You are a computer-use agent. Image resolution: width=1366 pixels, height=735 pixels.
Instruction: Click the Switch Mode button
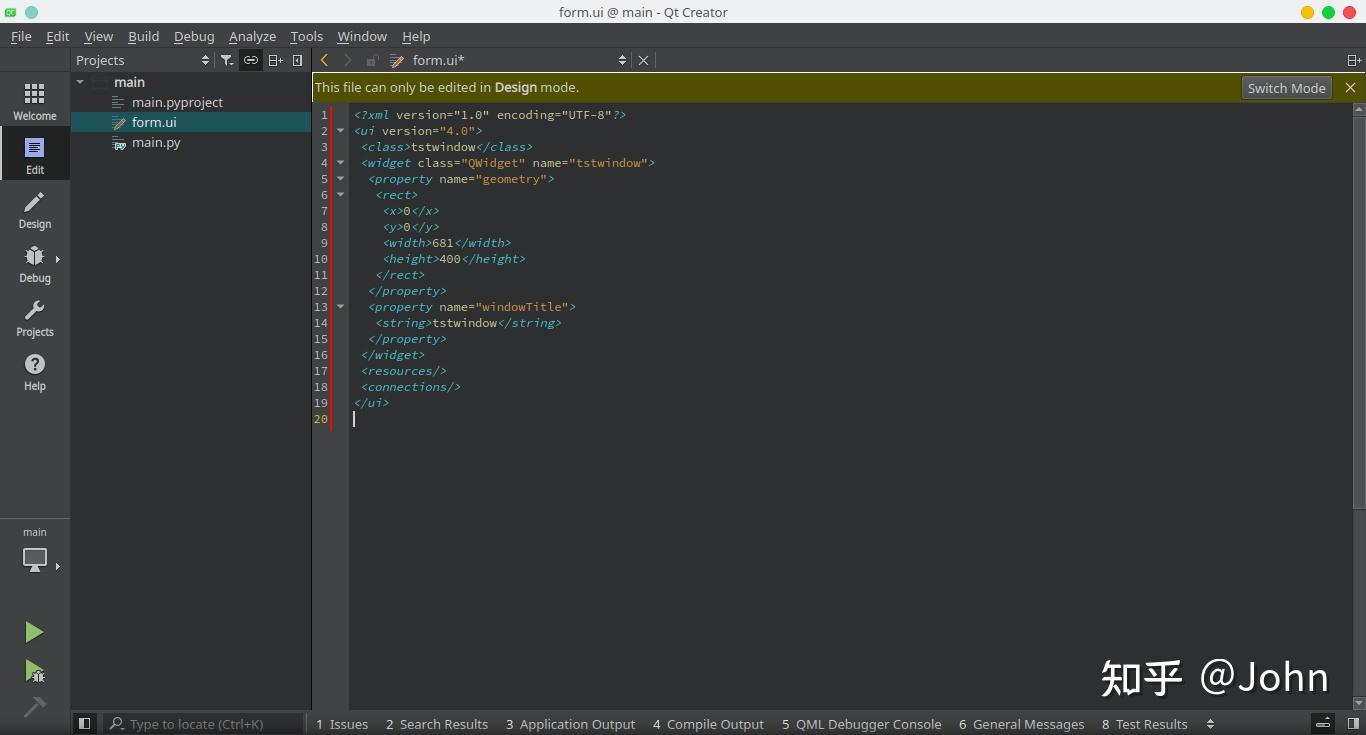coord(1286,88)
